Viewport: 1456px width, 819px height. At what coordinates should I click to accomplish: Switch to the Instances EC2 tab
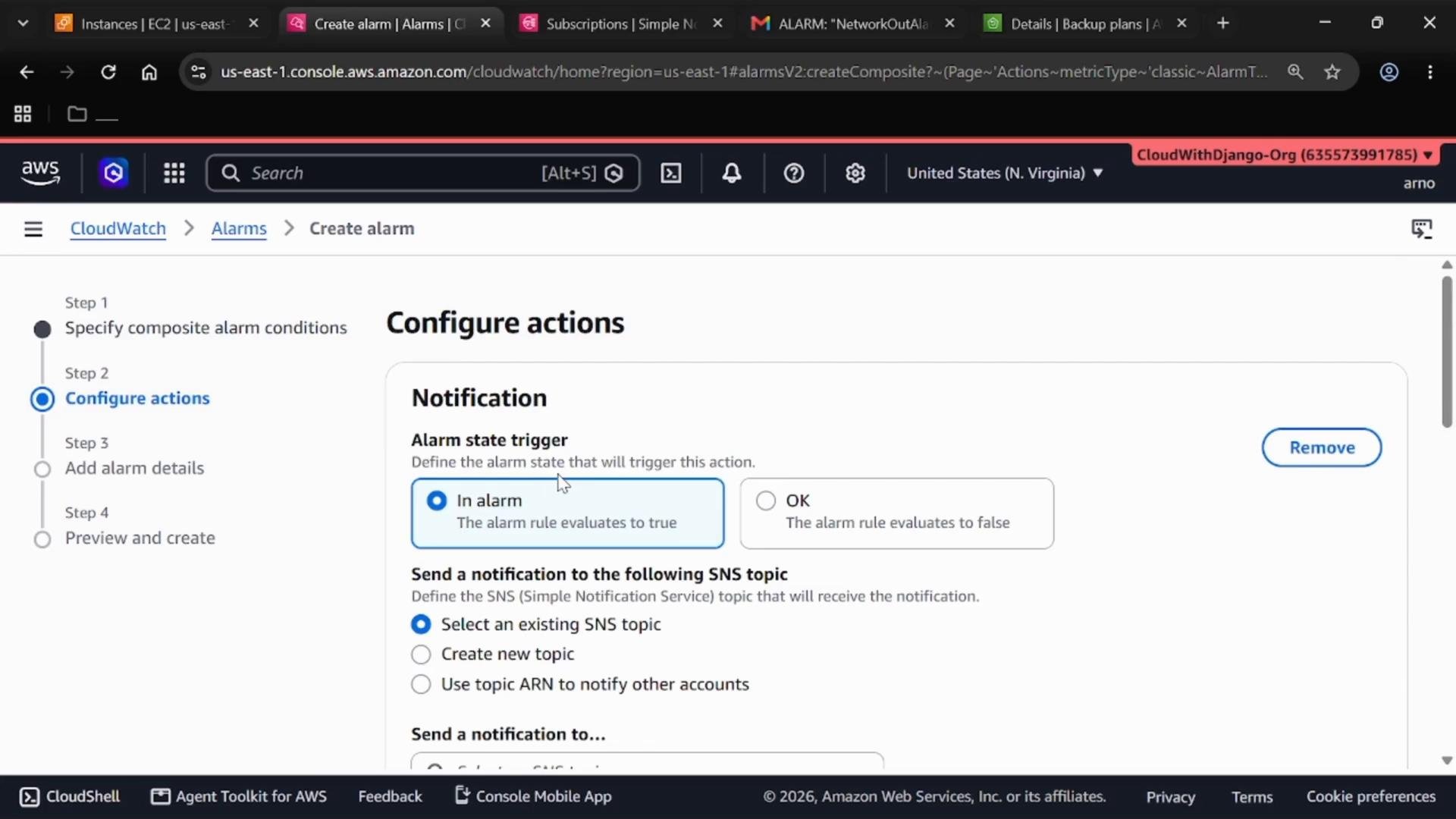point(156,24)
